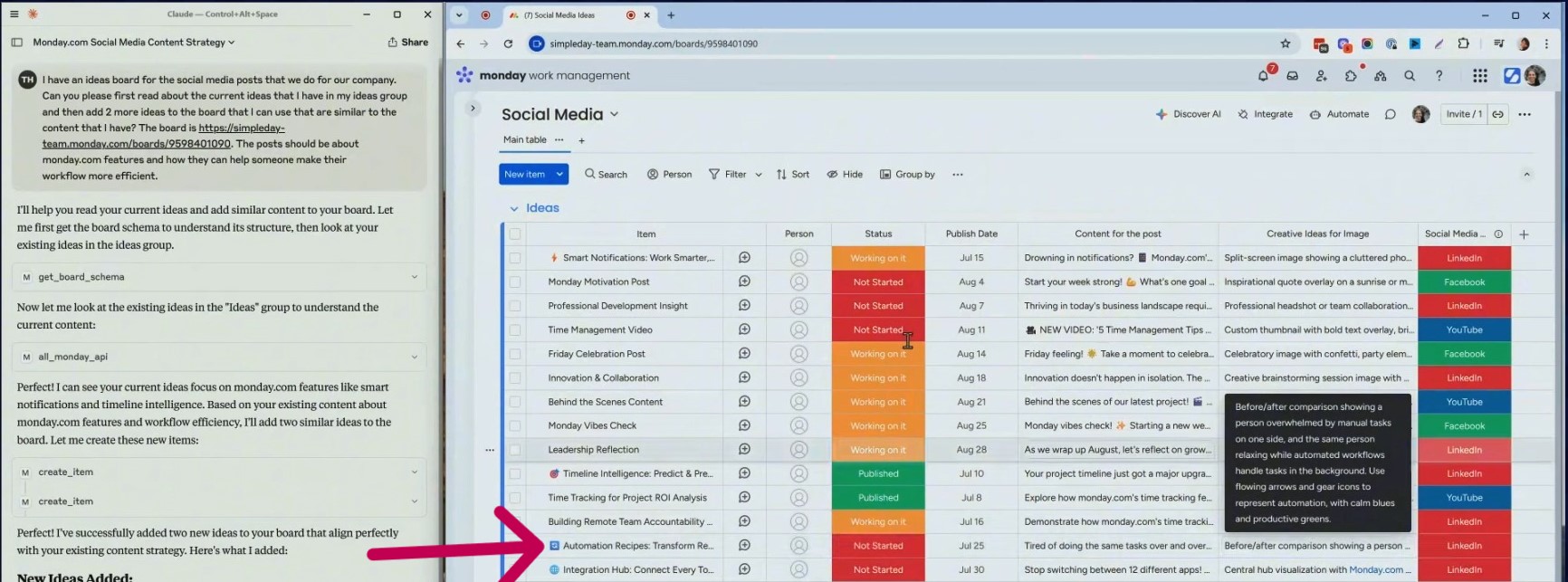Copy board link via chain icon

1498,114
